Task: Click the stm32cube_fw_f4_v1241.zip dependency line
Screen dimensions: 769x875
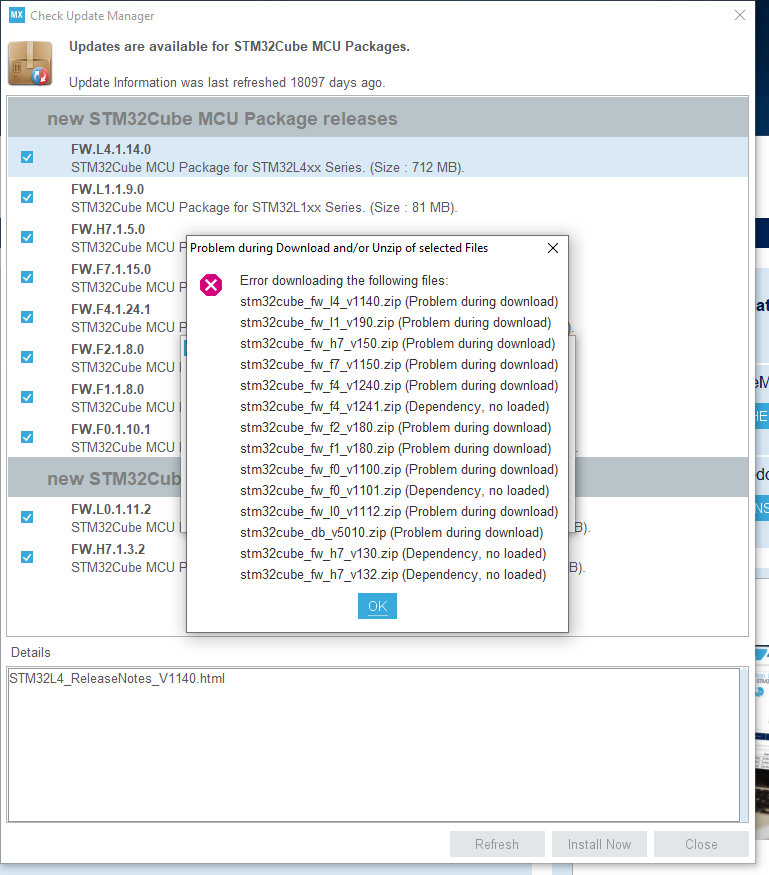Action: tap(395, 407)
